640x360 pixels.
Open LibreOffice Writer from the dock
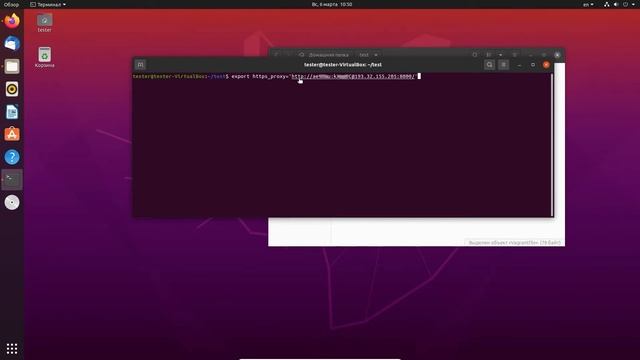12,111
